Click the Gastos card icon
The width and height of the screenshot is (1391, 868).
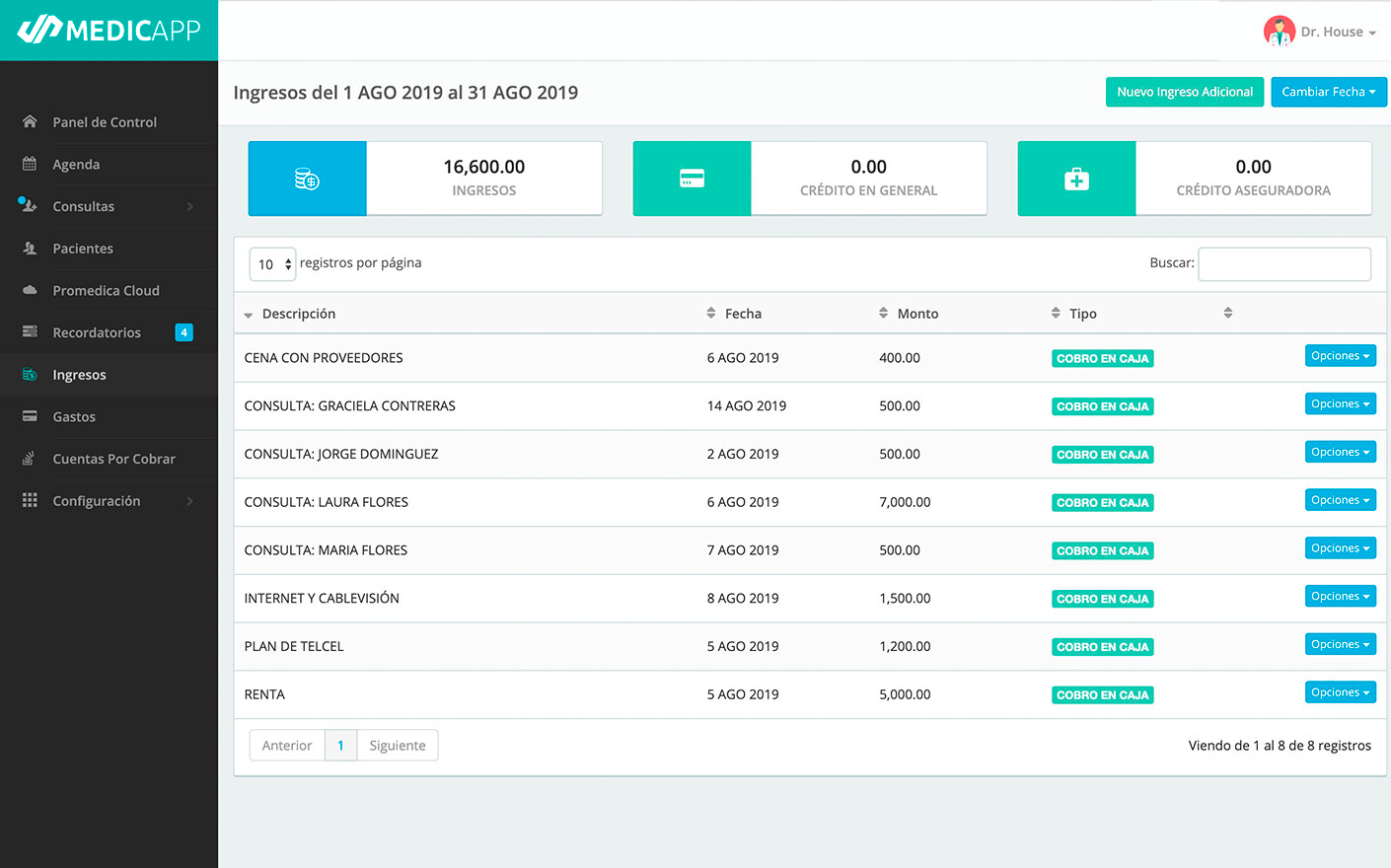point(30,416)
